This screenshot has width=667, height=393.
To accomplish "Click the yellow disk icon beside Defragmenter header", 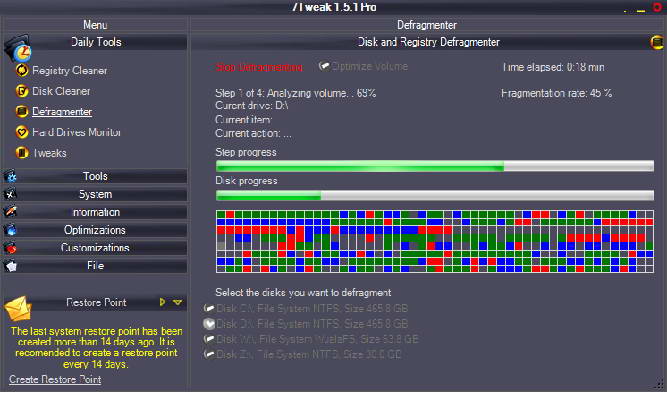I will coord(657,42).
